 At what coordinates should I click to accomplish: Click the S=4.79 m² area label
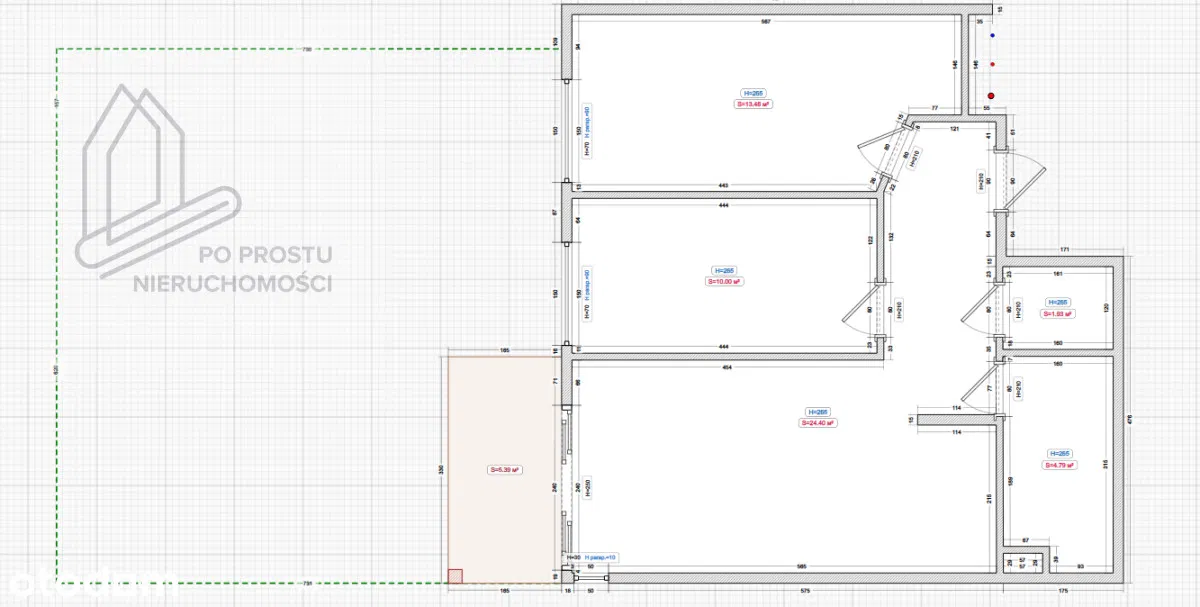(1059, 465)
